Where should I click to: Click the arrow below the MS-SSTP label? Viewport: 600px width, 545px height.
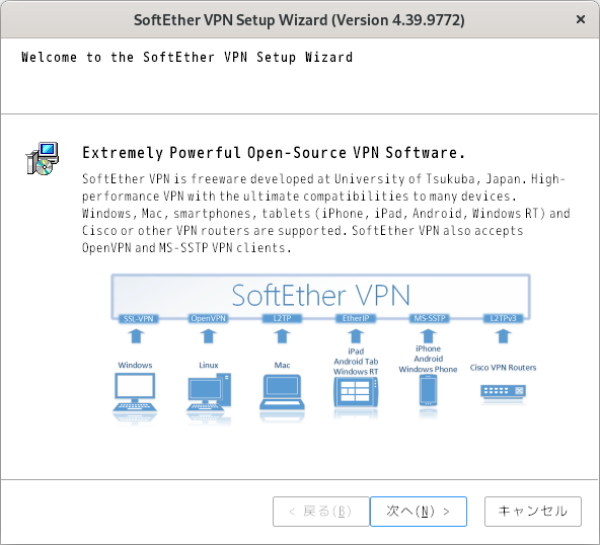(429, 336)
